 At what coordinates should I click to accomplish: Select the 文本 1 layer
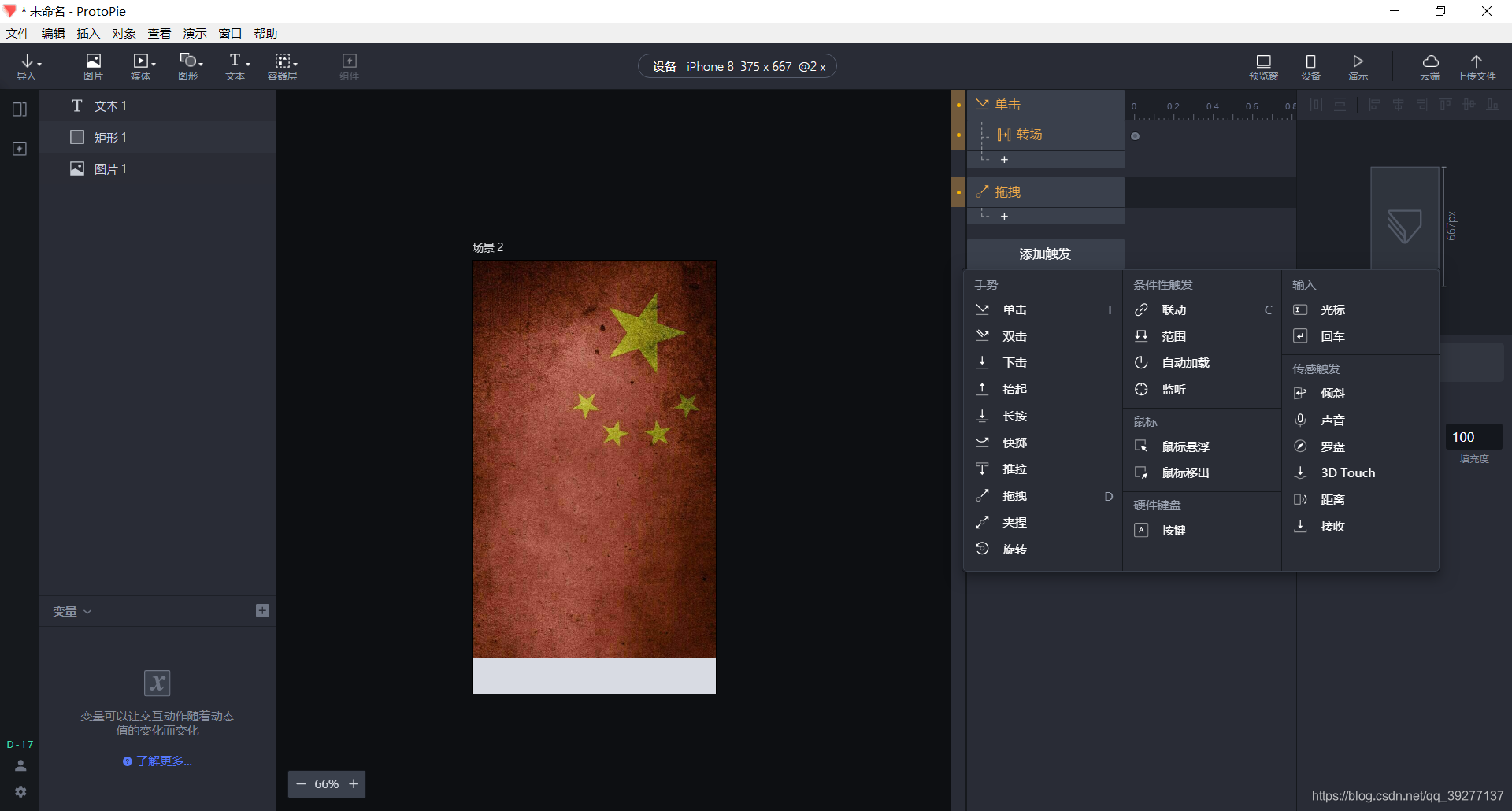157,106
